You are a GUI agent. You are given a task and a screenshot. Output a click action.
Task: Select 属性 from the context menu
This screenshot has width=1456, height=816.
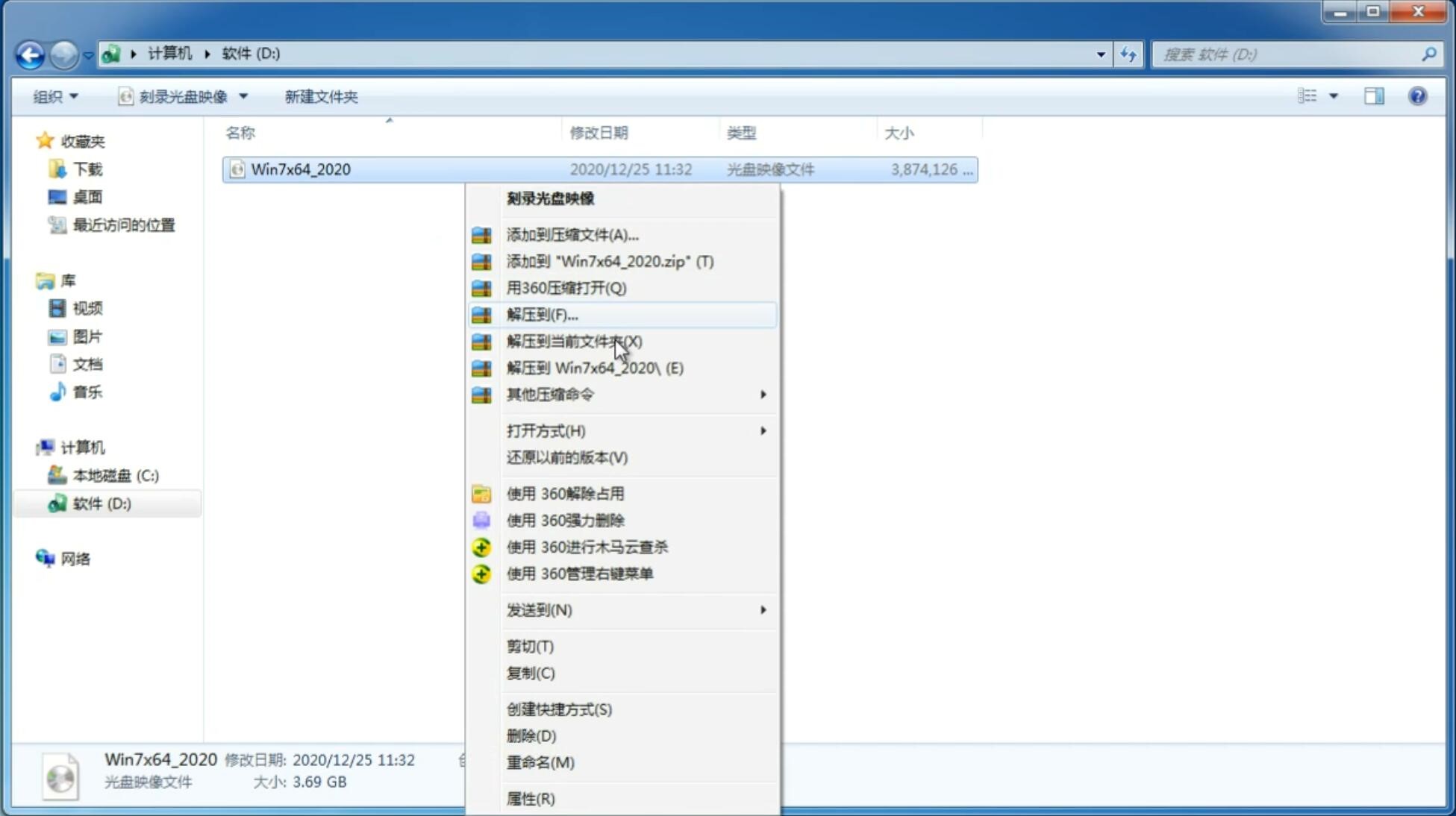530,798
